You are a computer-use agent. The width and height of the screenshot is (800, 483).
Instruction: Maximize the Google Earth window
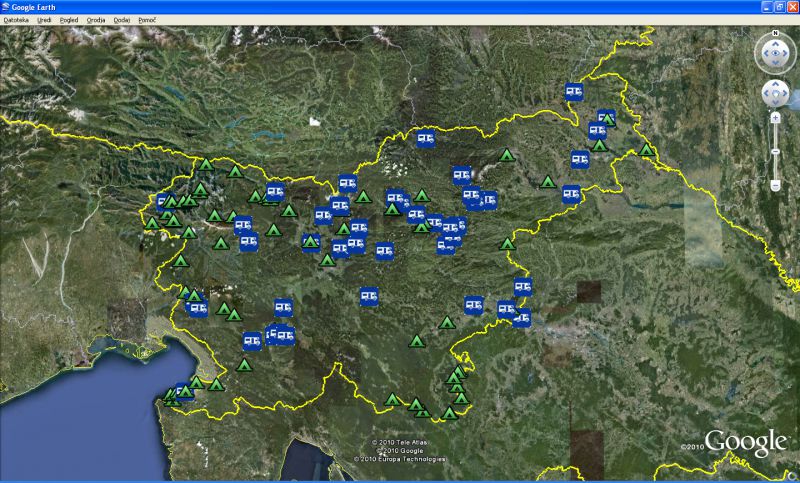click(780, 7)
